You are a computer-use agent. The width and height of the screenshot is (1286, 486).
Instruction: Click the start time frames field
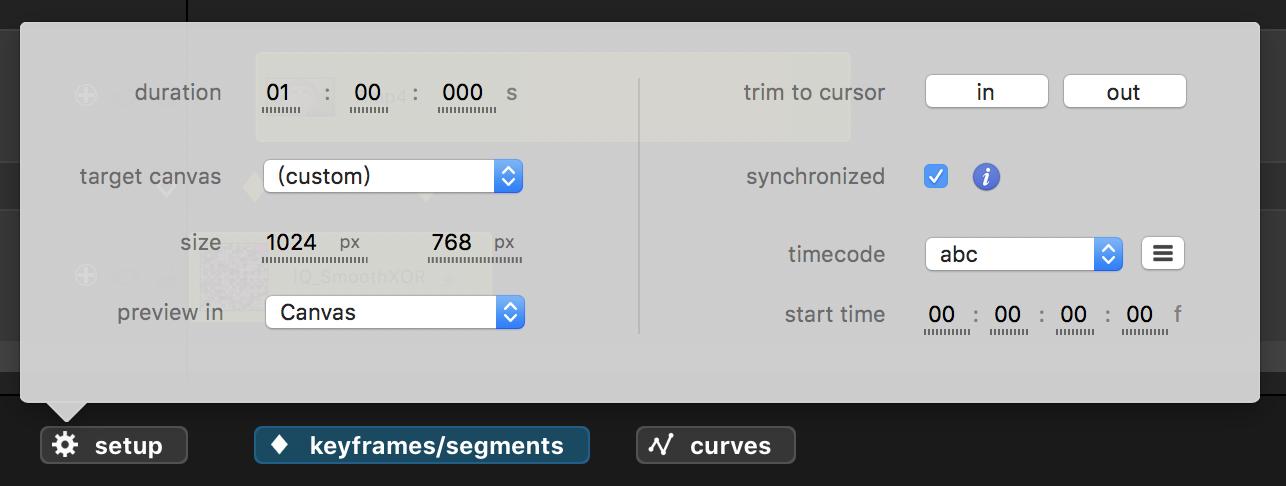click(x=1139, y=315)
